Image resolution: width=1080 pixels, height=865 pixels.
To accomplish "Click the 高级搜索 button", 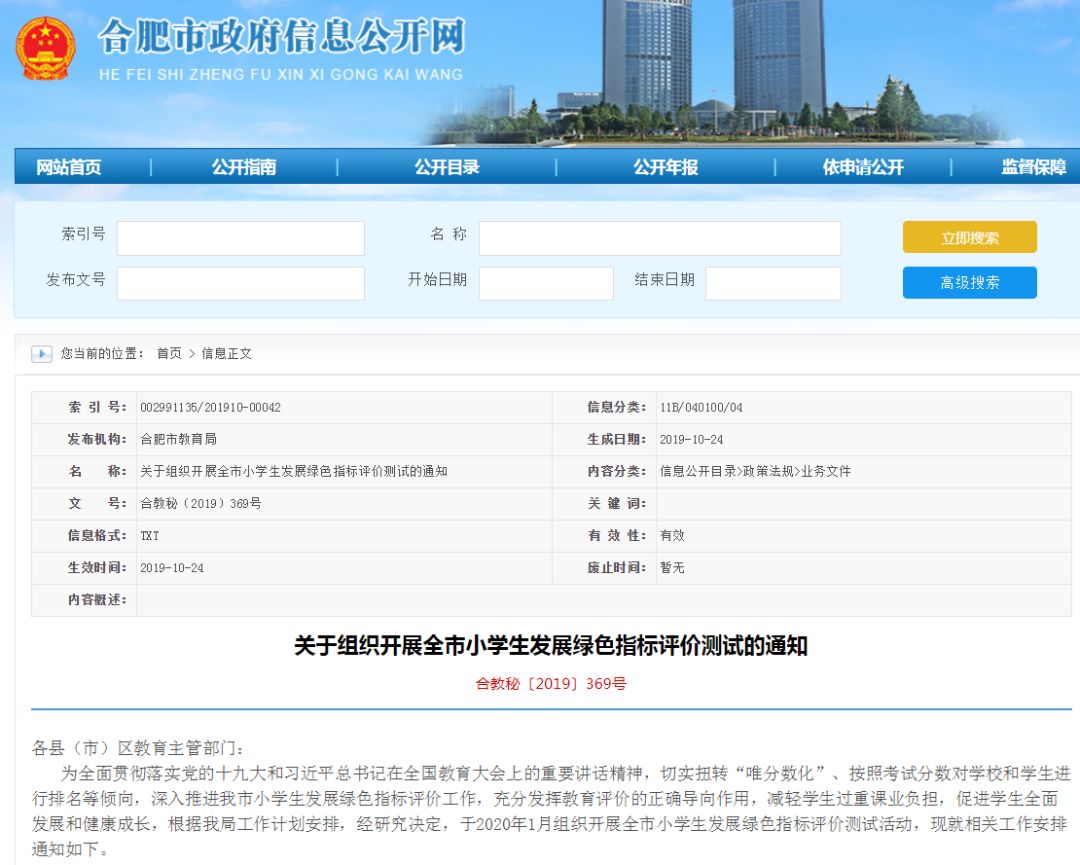I will [x=970, y=282].
